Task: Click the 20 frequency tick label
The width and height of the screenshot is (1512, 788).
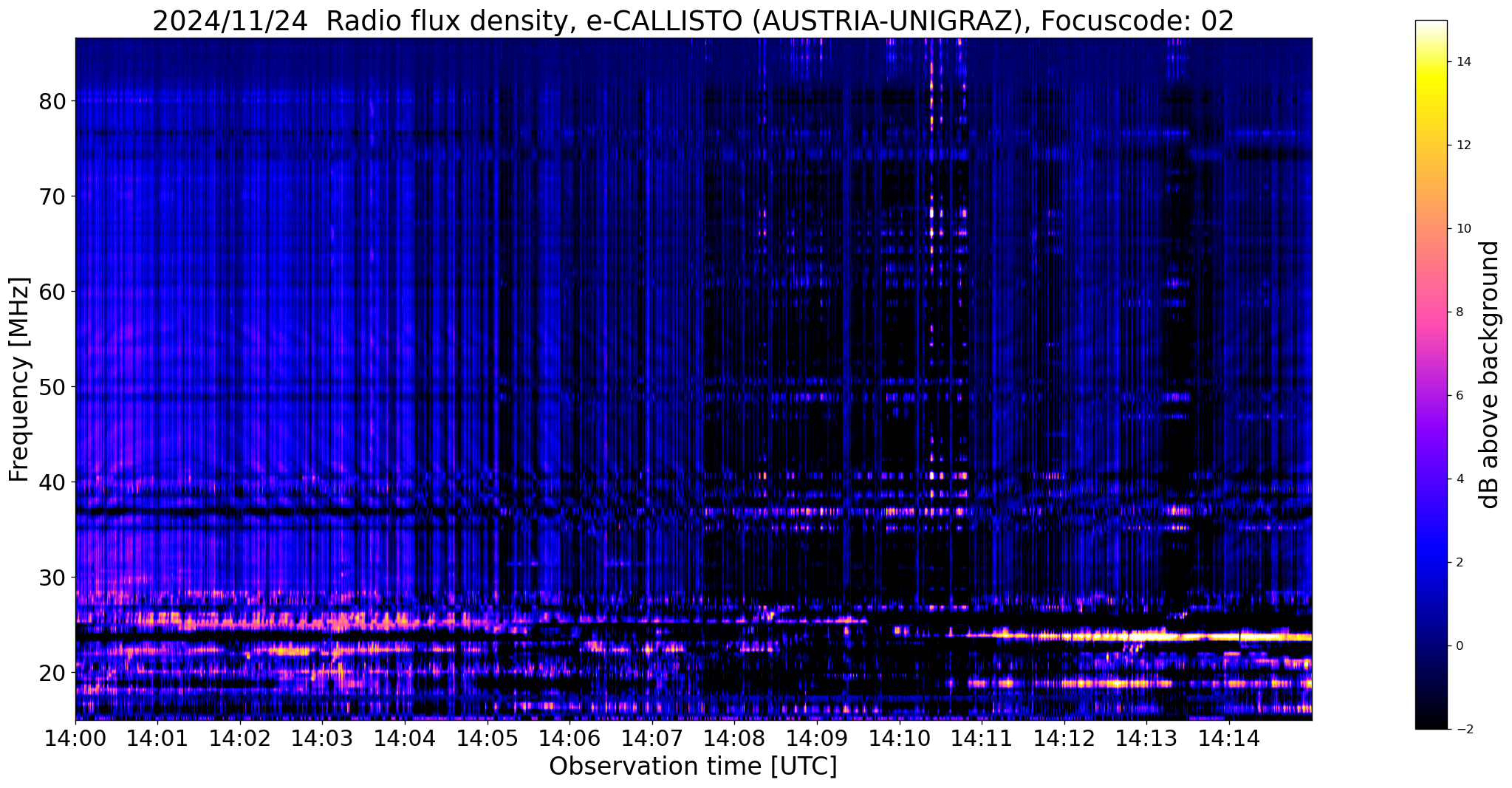Action: (x=52, y=673)
